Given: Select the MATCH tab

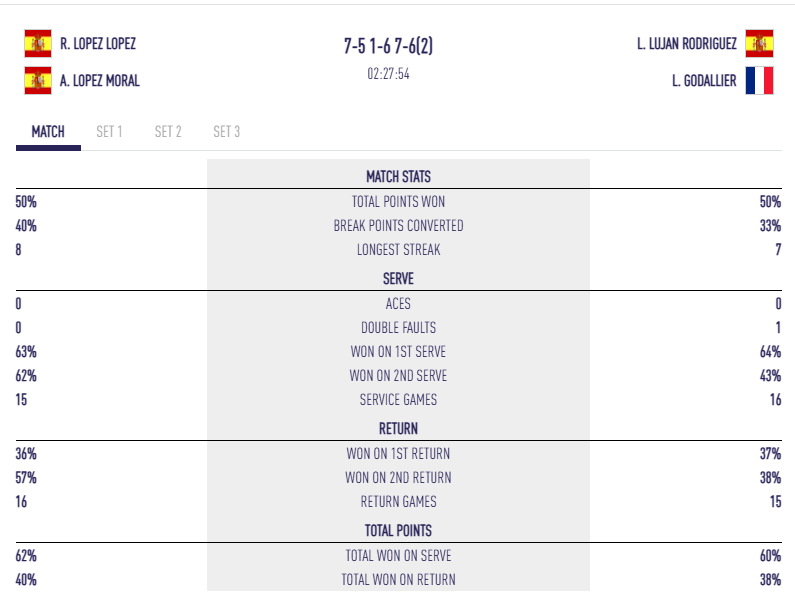Looking at the screenshot, I should (x=48, y=132).
